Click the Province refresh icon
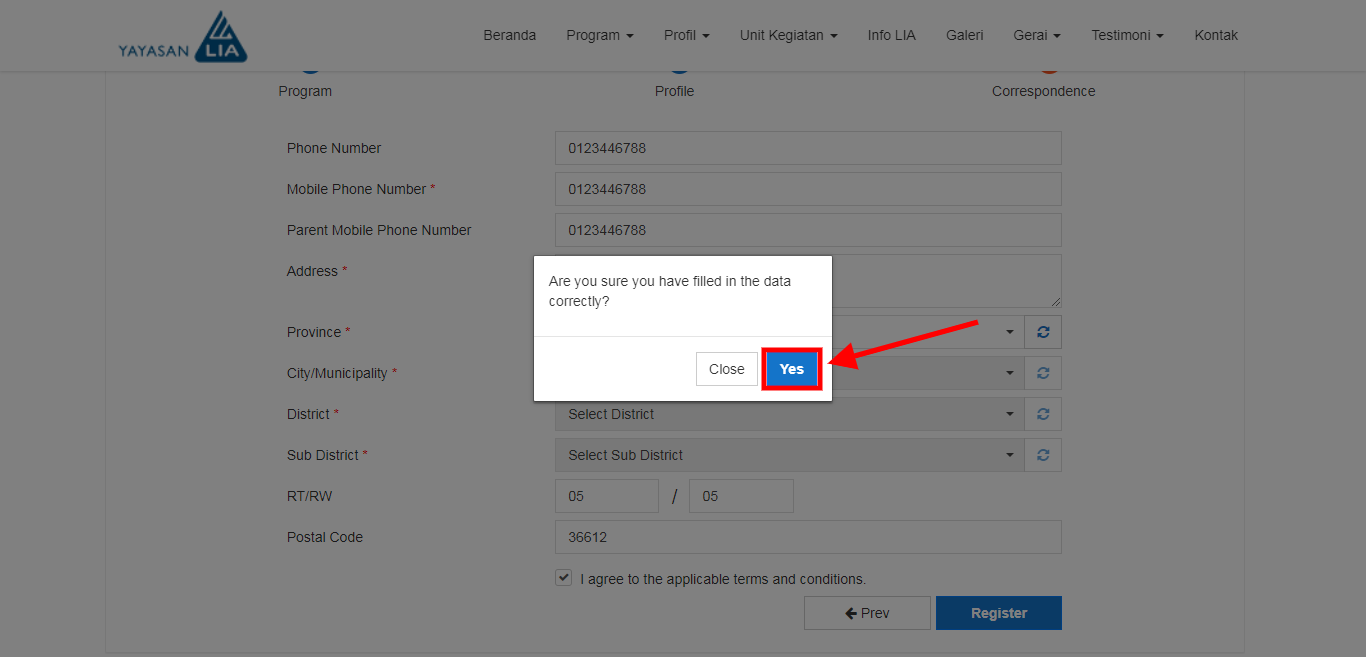This screenshot has height=657, width=1366. (x=1043, y=332)
